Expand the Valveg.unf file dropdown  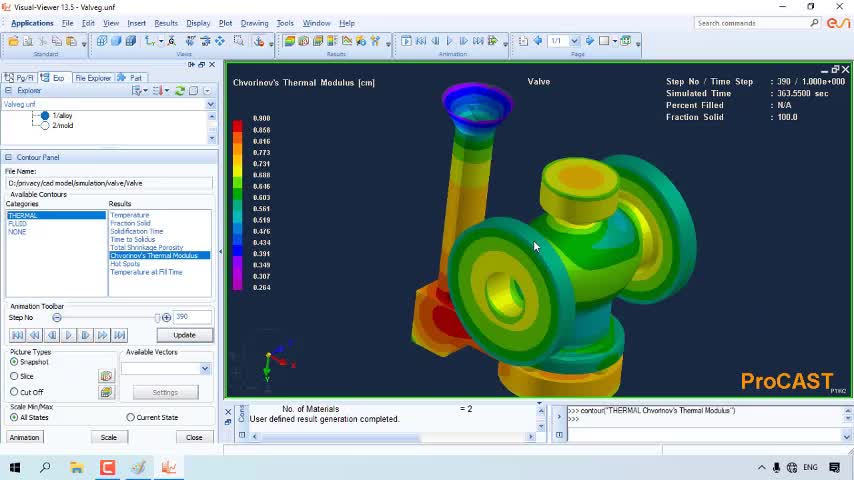point(210,104)
